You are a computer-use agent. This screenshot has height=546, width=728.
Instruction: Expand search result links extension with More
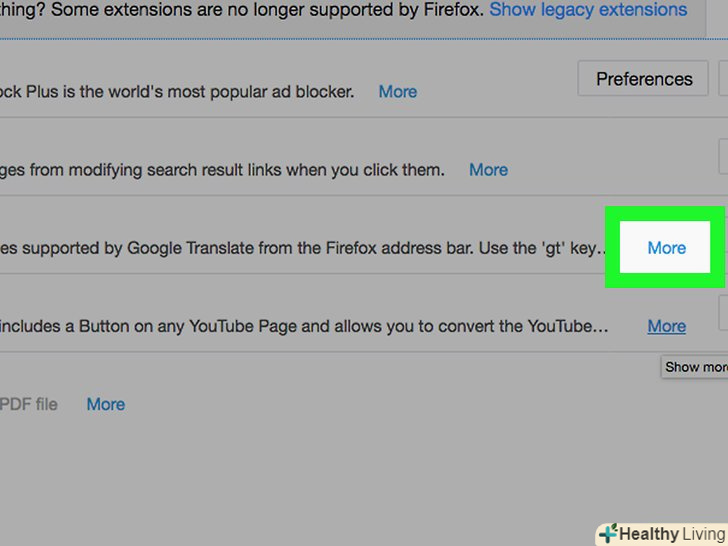488,170
